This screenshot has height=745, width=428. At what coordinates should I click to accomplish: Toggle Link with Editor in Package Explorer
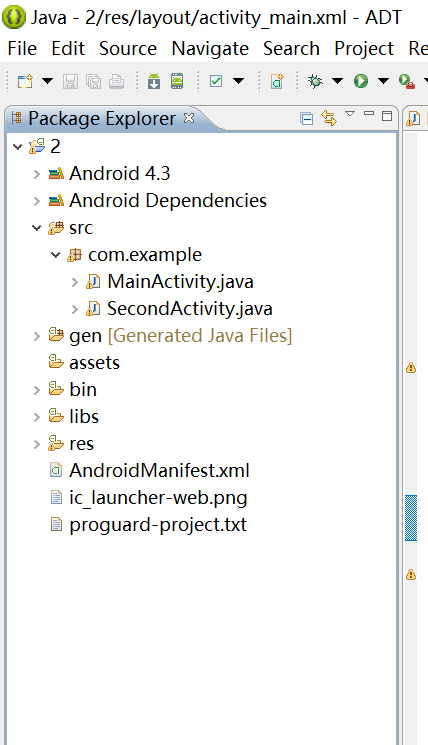329,118
